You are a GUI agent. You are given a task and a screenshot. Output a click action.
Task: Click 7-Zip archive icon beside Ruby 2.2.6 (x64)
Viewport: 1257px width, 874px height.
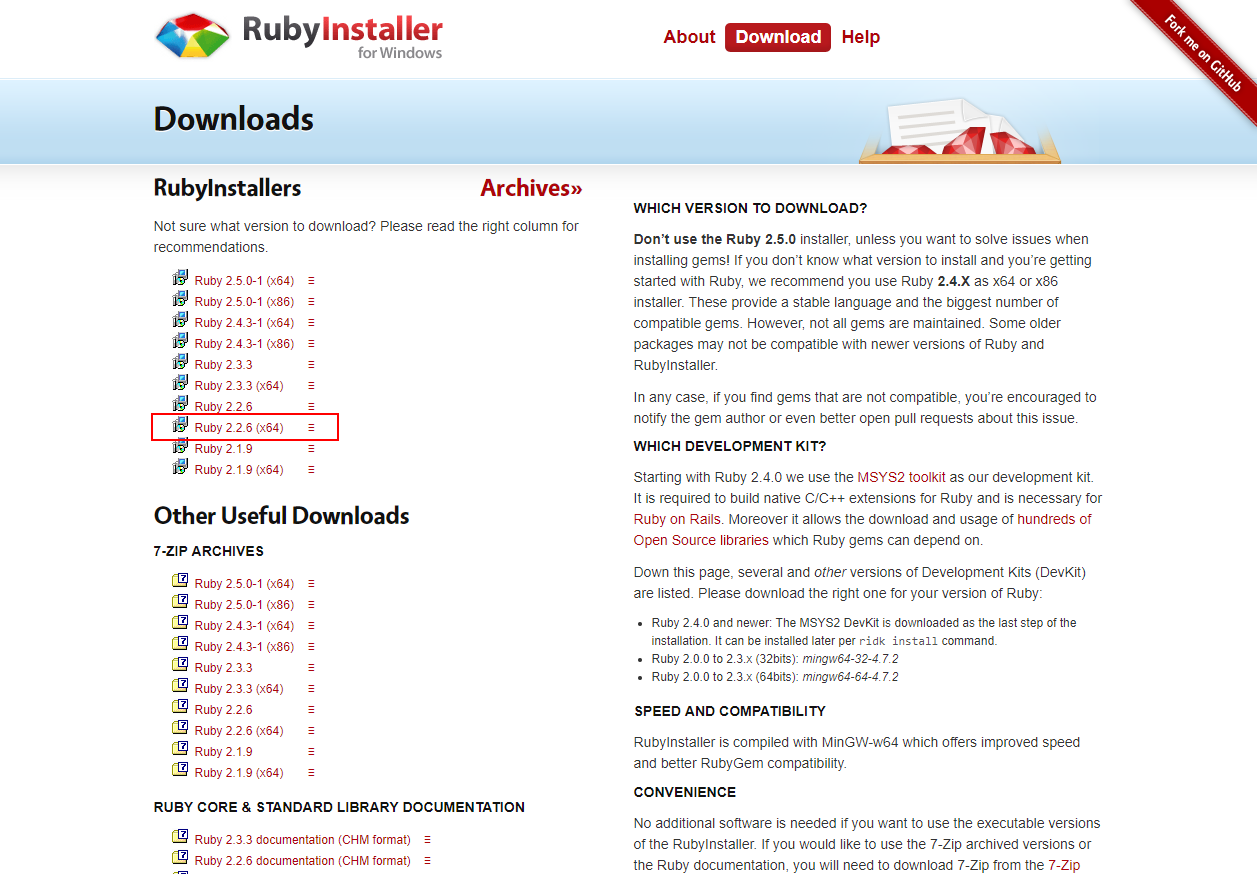click(180, 728)
